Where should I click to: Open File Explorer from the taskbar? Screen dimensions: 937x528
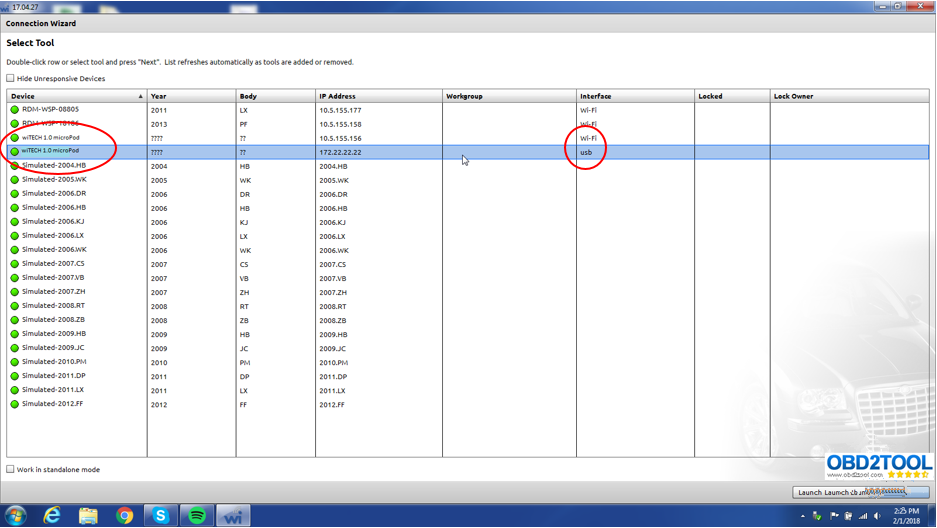pos(88,515)
